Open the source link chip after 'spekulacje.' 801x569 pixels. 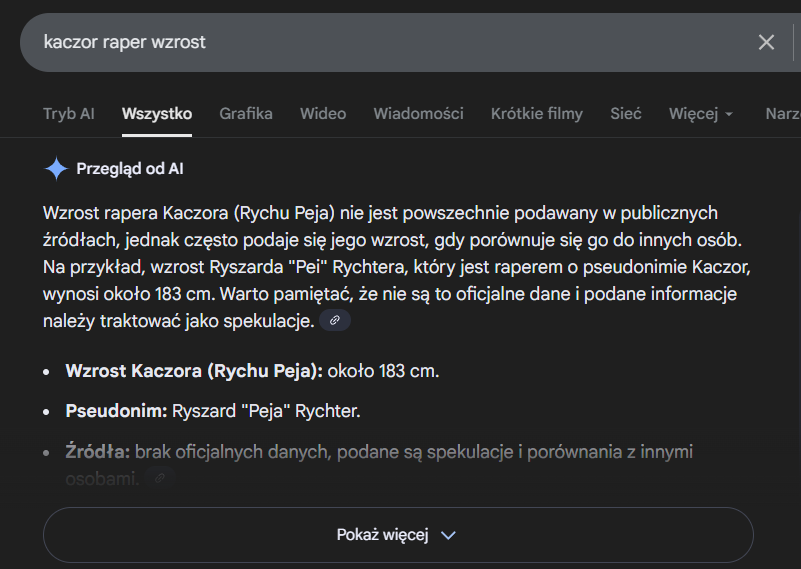[335, 320]
